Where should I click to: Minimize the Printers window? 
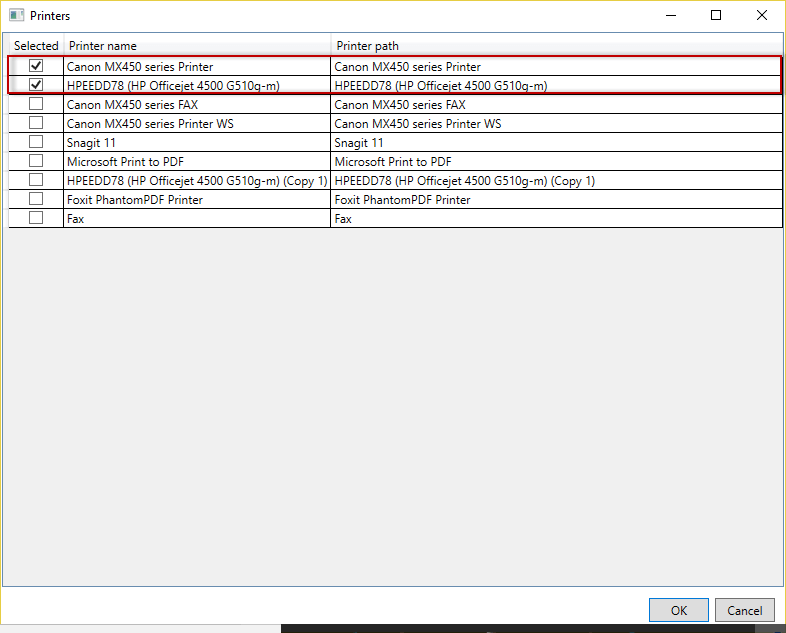coord(671,16)
